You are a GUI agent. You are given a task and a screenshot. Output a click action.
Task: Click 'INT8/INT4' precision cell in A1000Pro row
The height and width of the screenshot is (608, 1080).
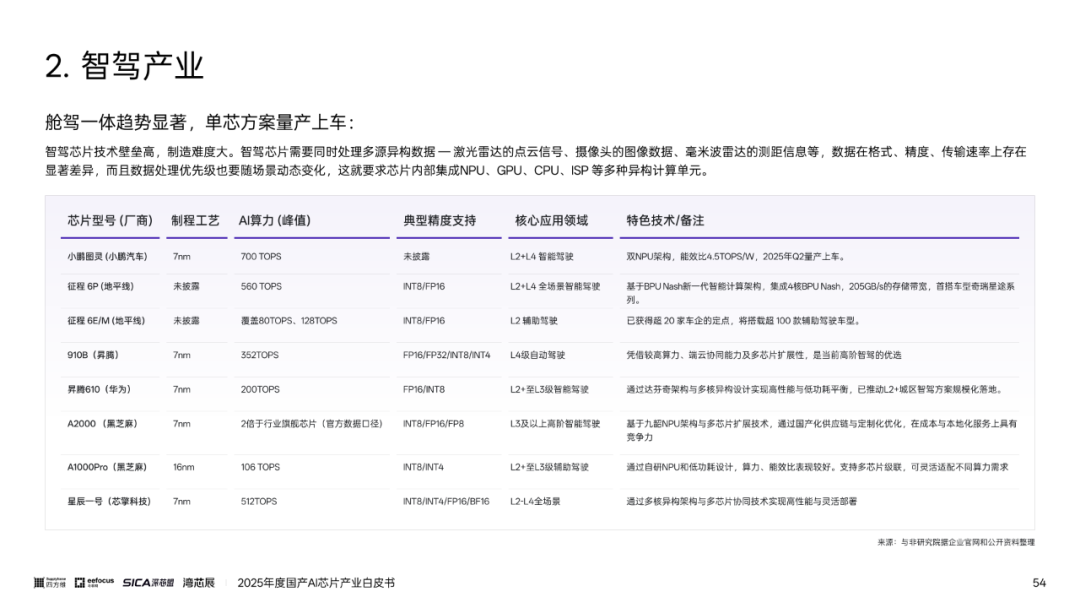point(423,467)
